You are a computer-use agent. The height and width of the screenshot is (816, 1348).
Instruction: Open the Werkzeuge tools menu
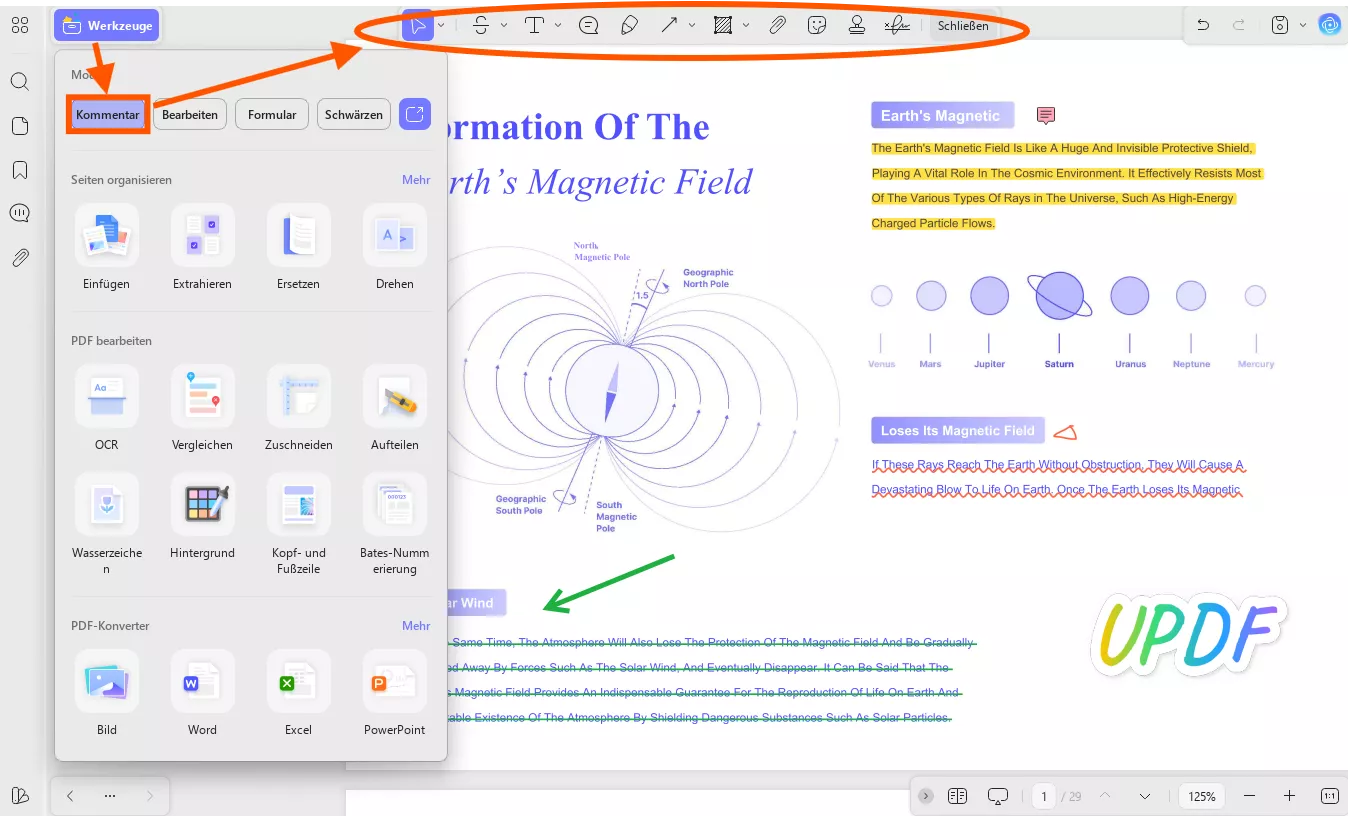pyautogui.click(x=106, y=25)
